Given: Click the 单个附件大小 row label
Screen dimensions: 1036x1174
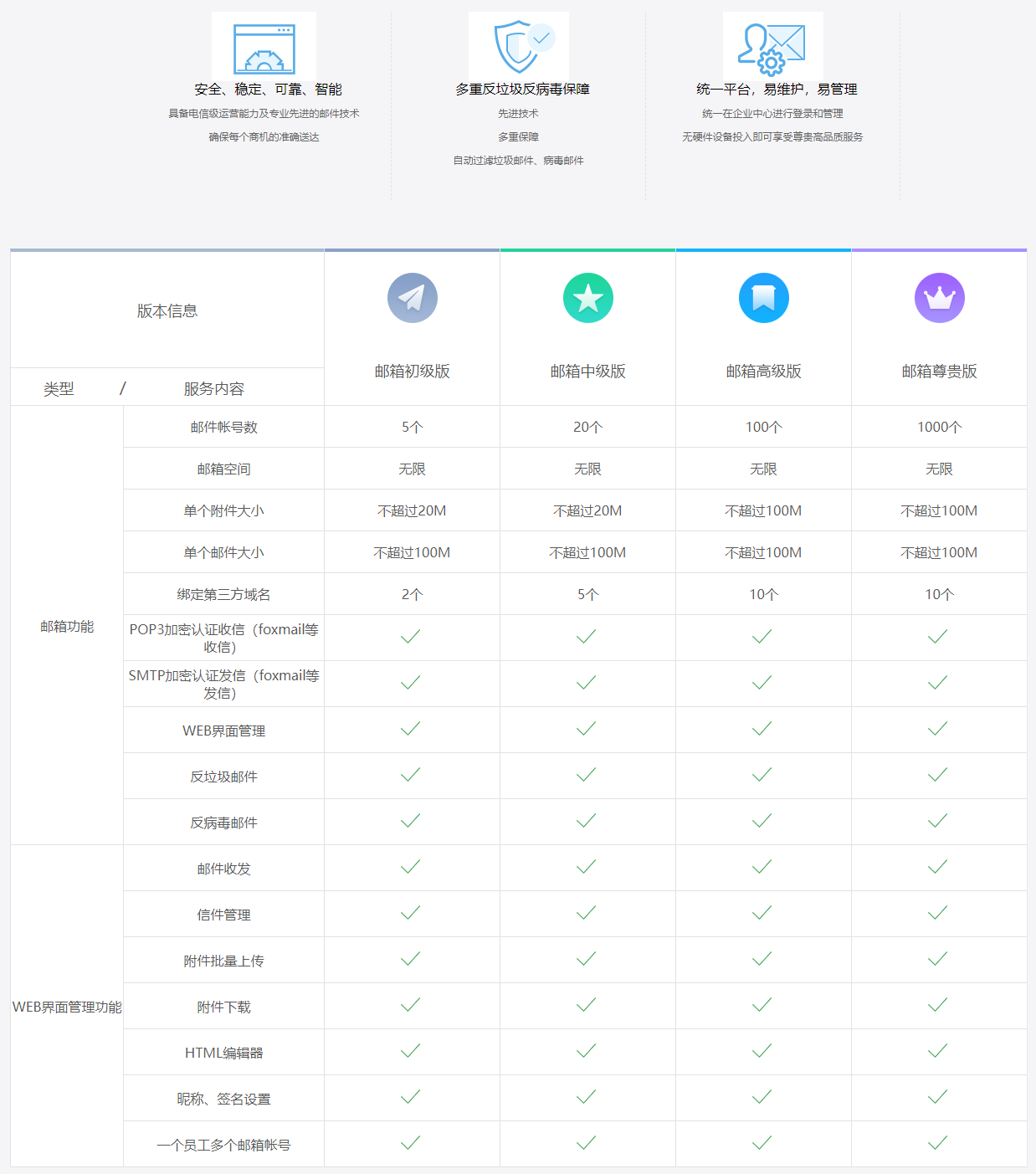Looking at the screenshot, I should (x=223, y=511).
